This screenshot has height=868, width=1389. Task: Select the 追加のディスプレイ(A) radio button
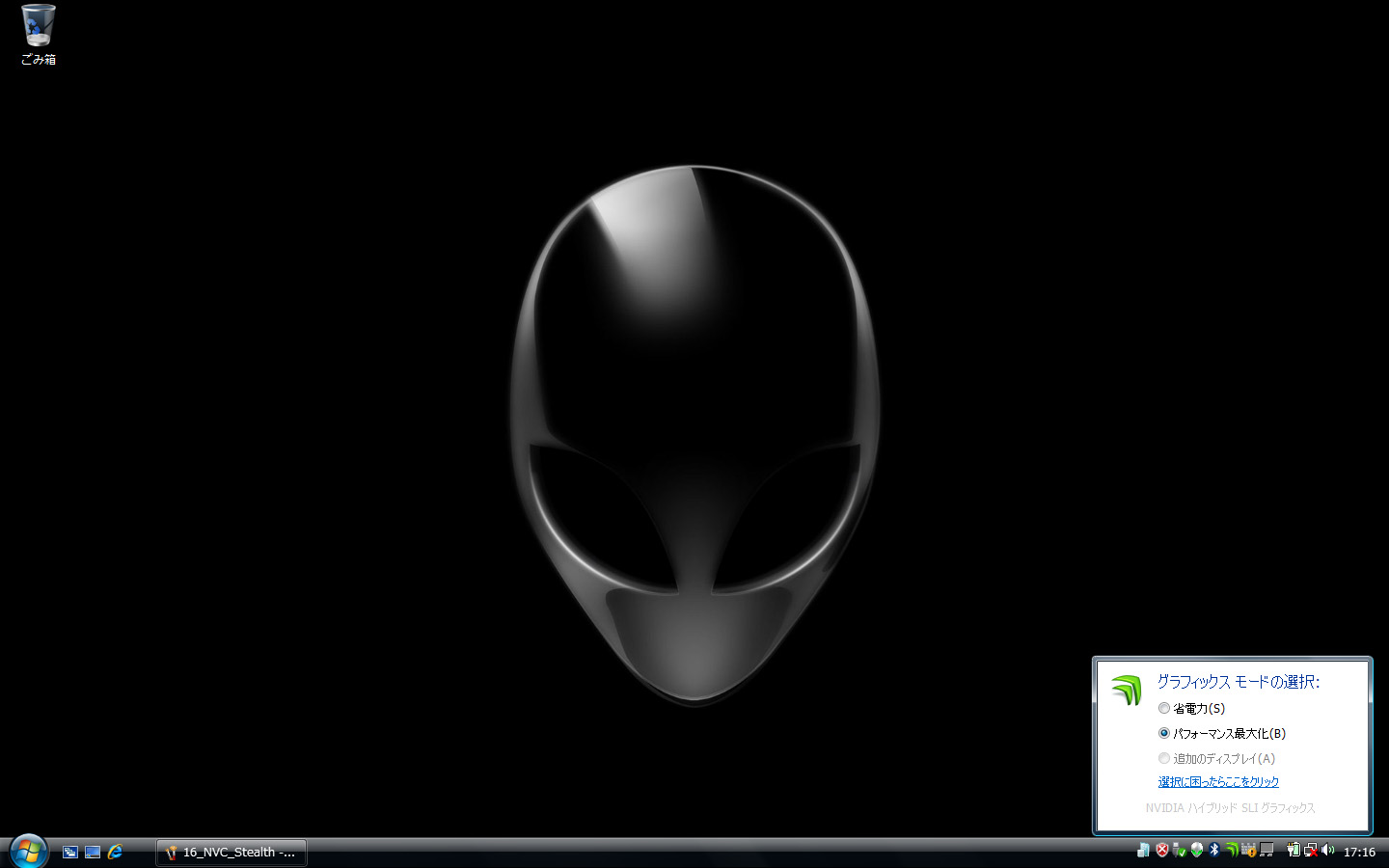pos(1164,758)
